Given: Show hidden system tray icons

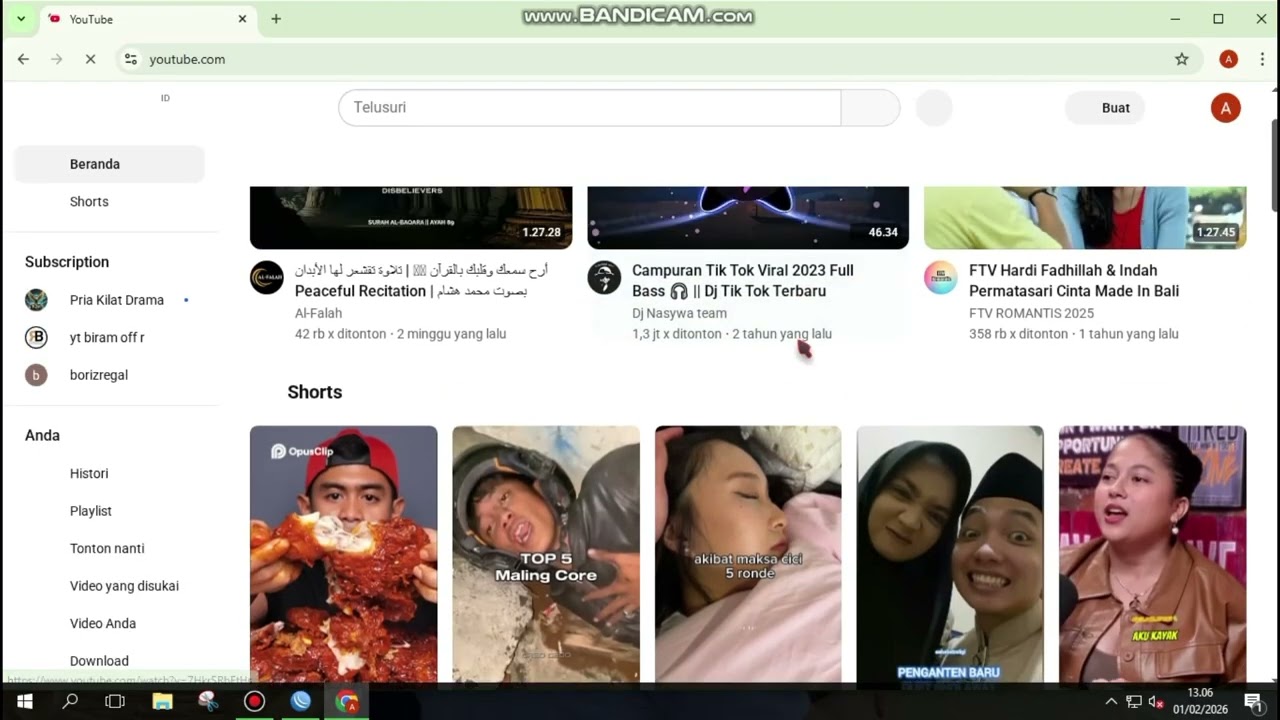Looking at the screenshot, I should pyautogui.click(x=1111, y=701).
